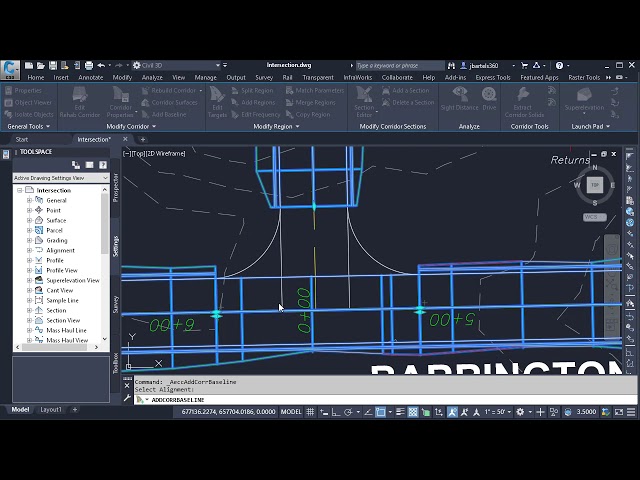This screenshot has width=640, height=480.
Task: Click the WCS coordinate system label
Action: [594, 217]
